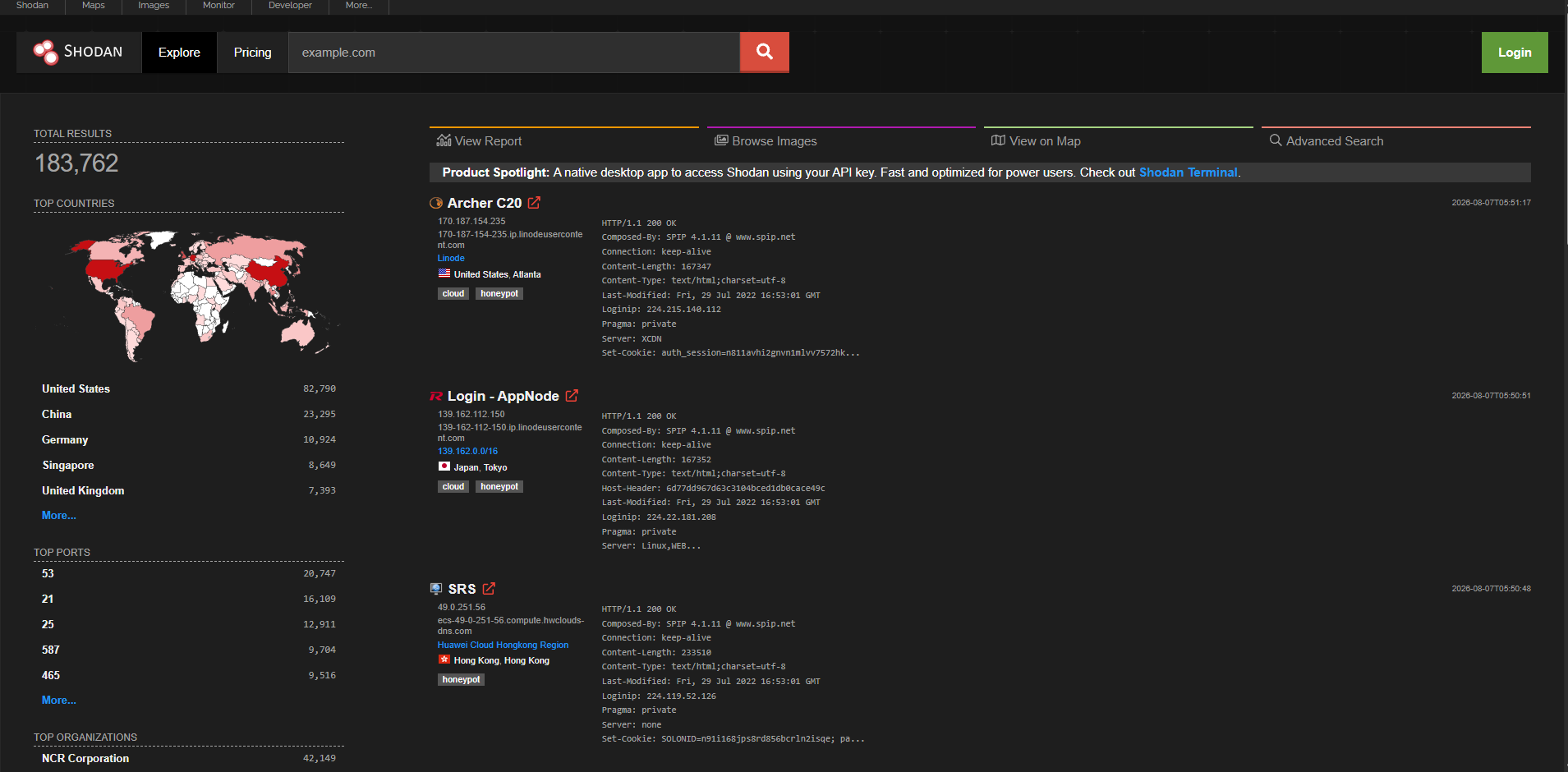Image resolution: width=1568 pixels, height=772 pixels.
Task: Expand More... under Top Ports
Action: 59,700
